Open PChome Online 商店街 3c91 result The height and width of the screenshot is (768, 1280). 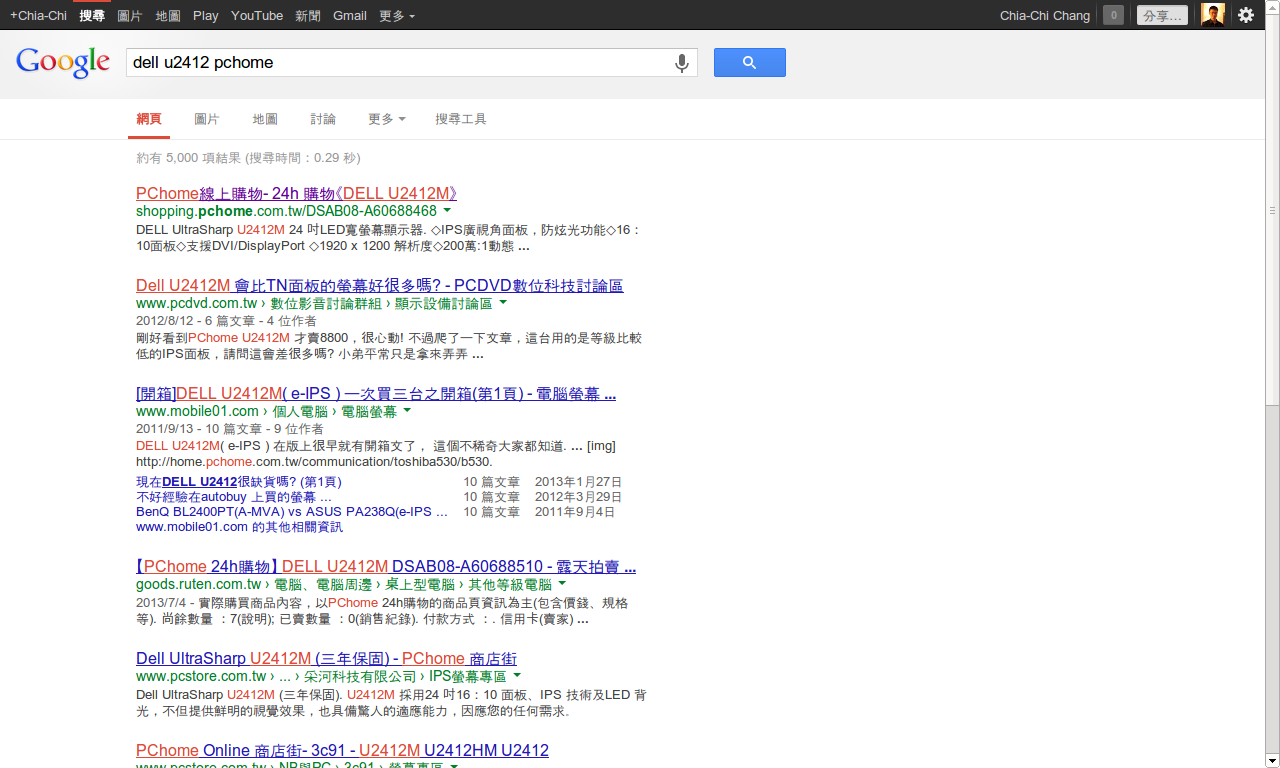(342, 750)
